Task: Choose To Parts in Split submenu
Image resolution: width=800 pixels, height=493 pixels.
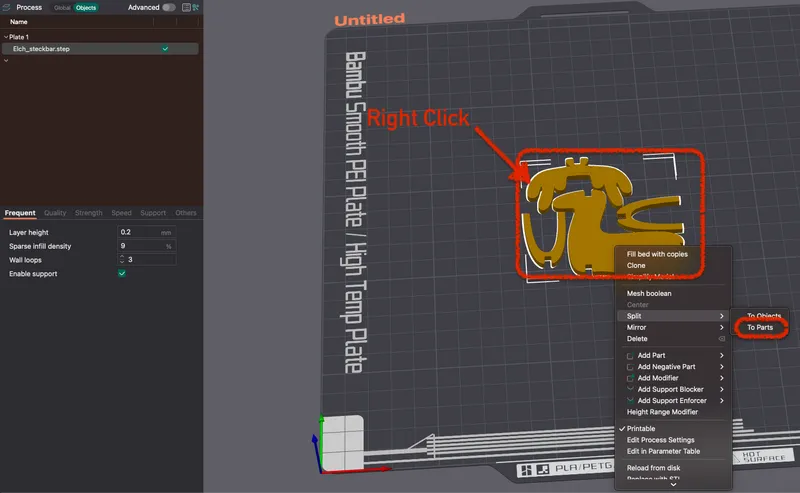Action: tap(759, 327)
